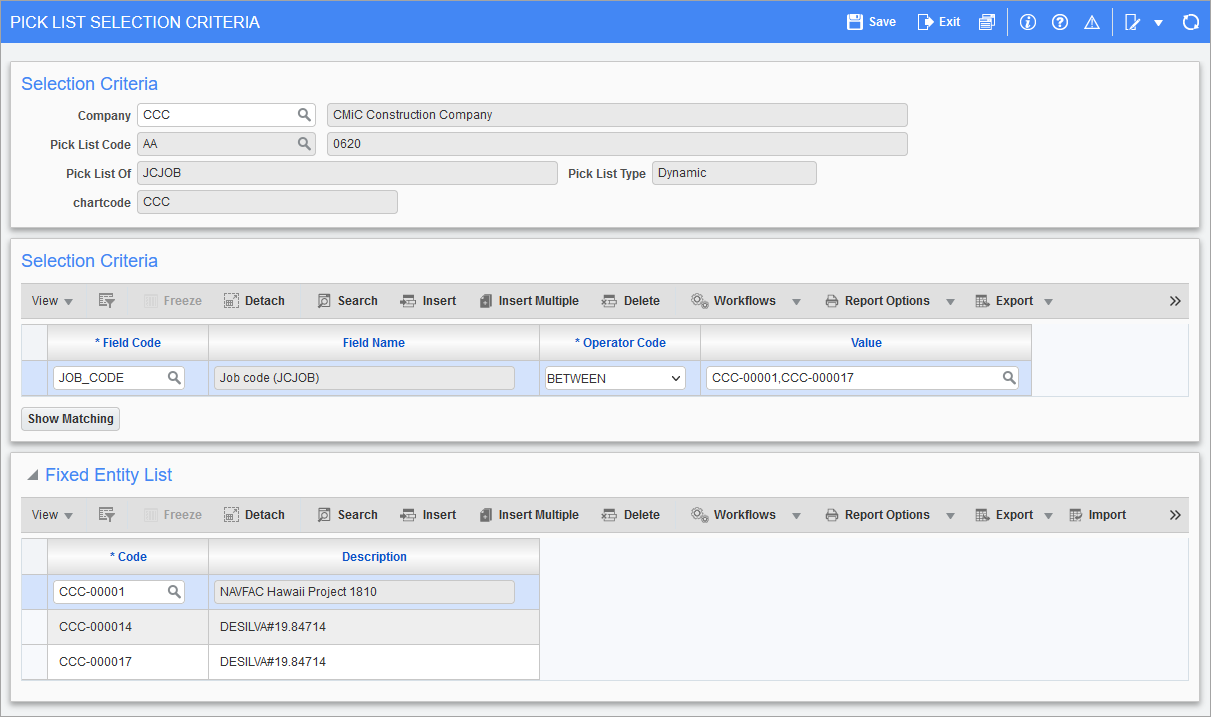Click the Show Matching button
This screenshot has width=1211, height=717.
click(70, 418)
